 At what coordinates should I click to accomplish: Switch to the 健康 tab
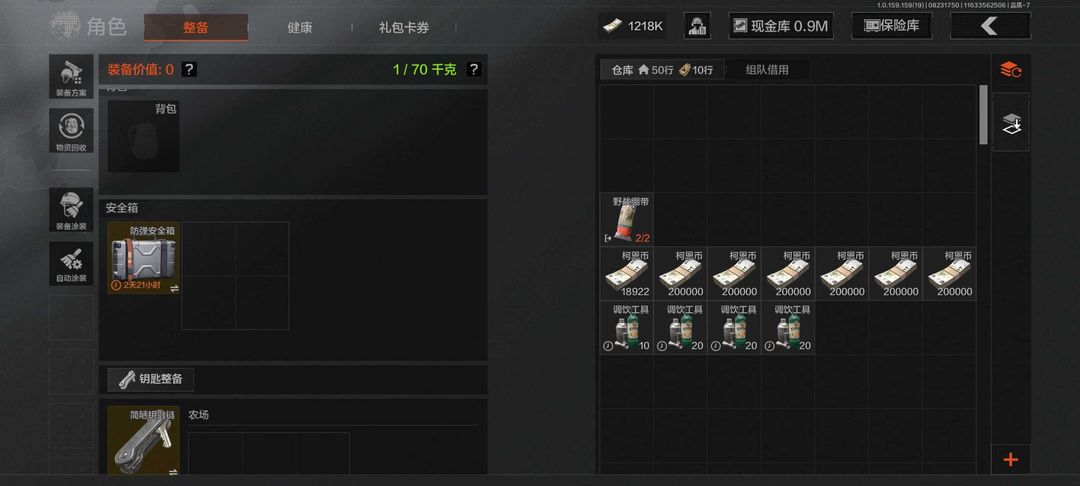coord(300,28)
